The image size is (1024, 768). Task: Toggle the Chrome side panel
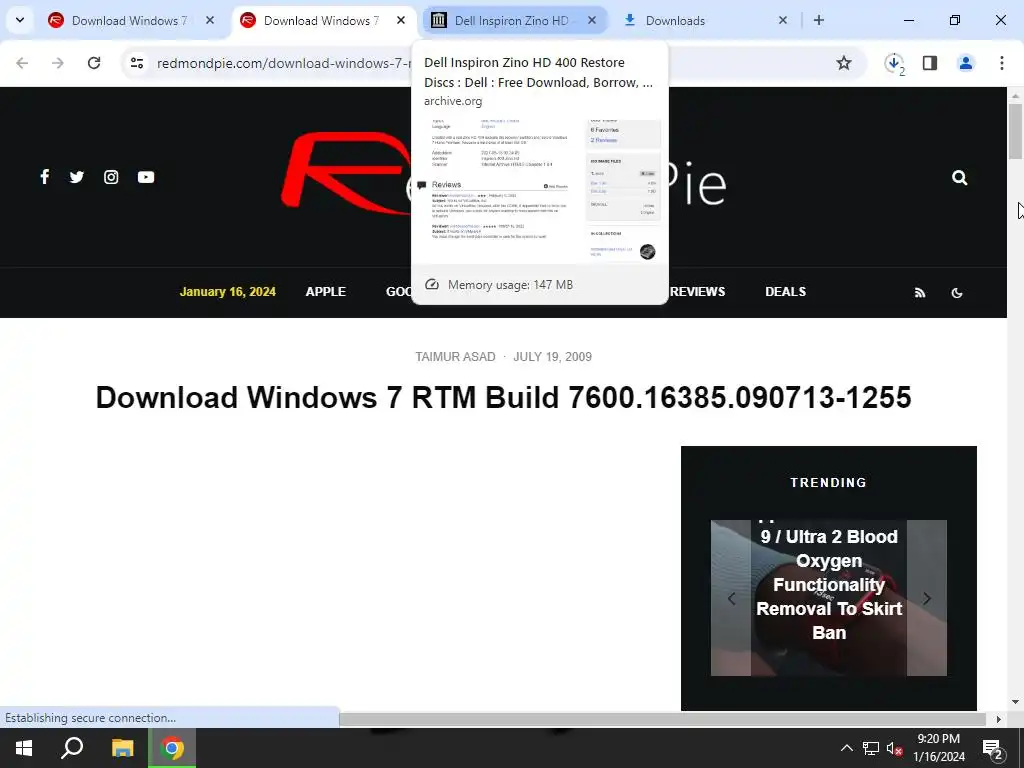[930, 63]
